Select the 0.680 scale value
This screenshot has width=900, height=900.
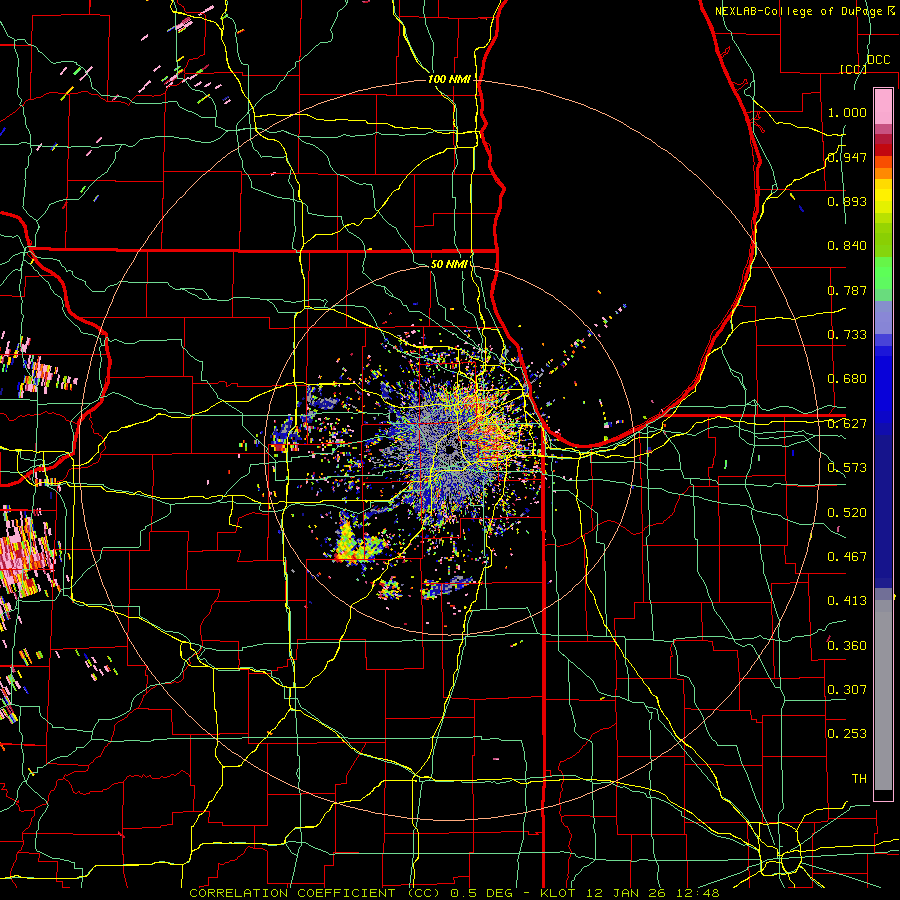pos(847,379)
